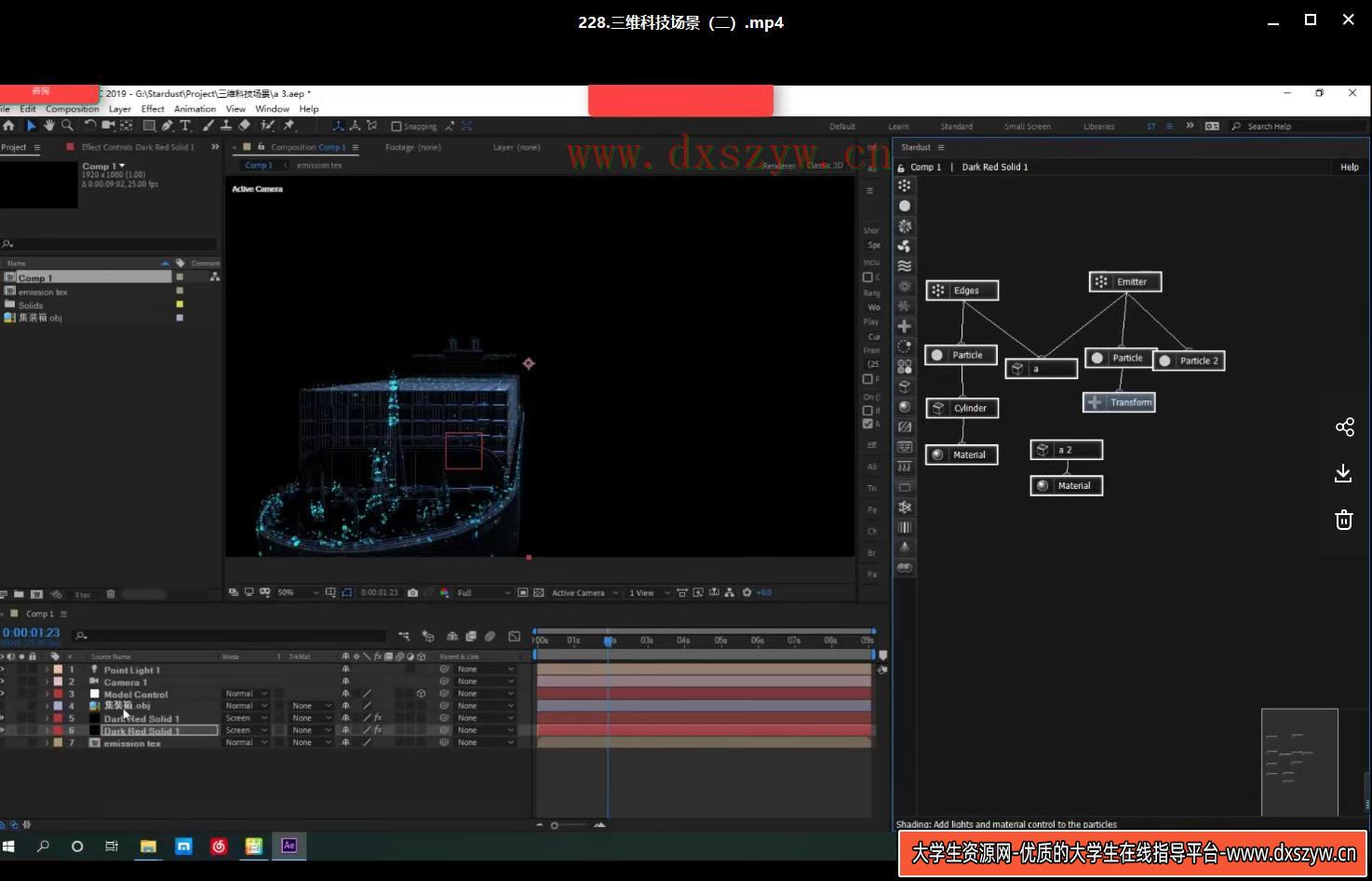1372x881 pixels.
Task: Select the Pen tool
Action: 168,126
